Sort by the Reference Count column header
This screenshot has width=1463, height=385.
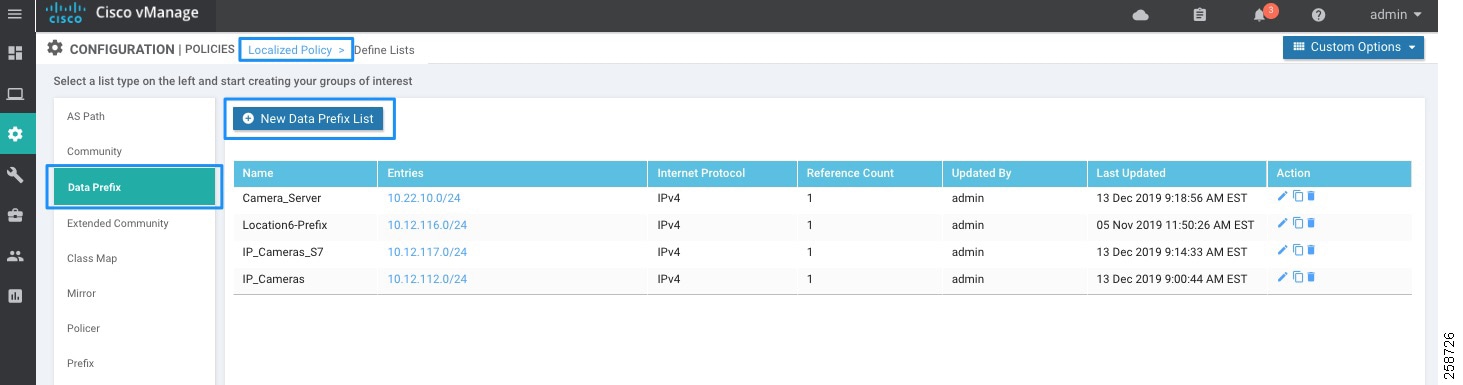point(870,173)
